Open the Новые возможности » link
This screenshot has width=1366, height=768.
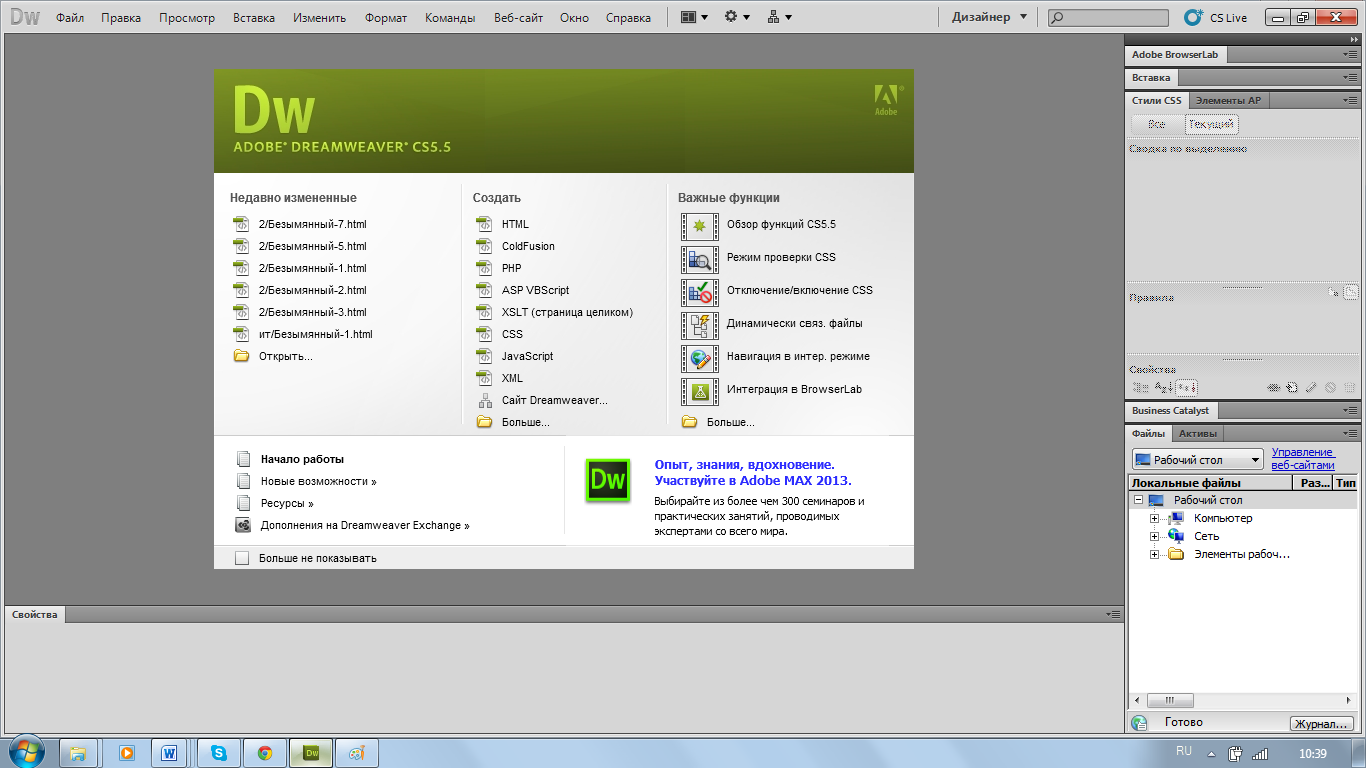[319, 482]
